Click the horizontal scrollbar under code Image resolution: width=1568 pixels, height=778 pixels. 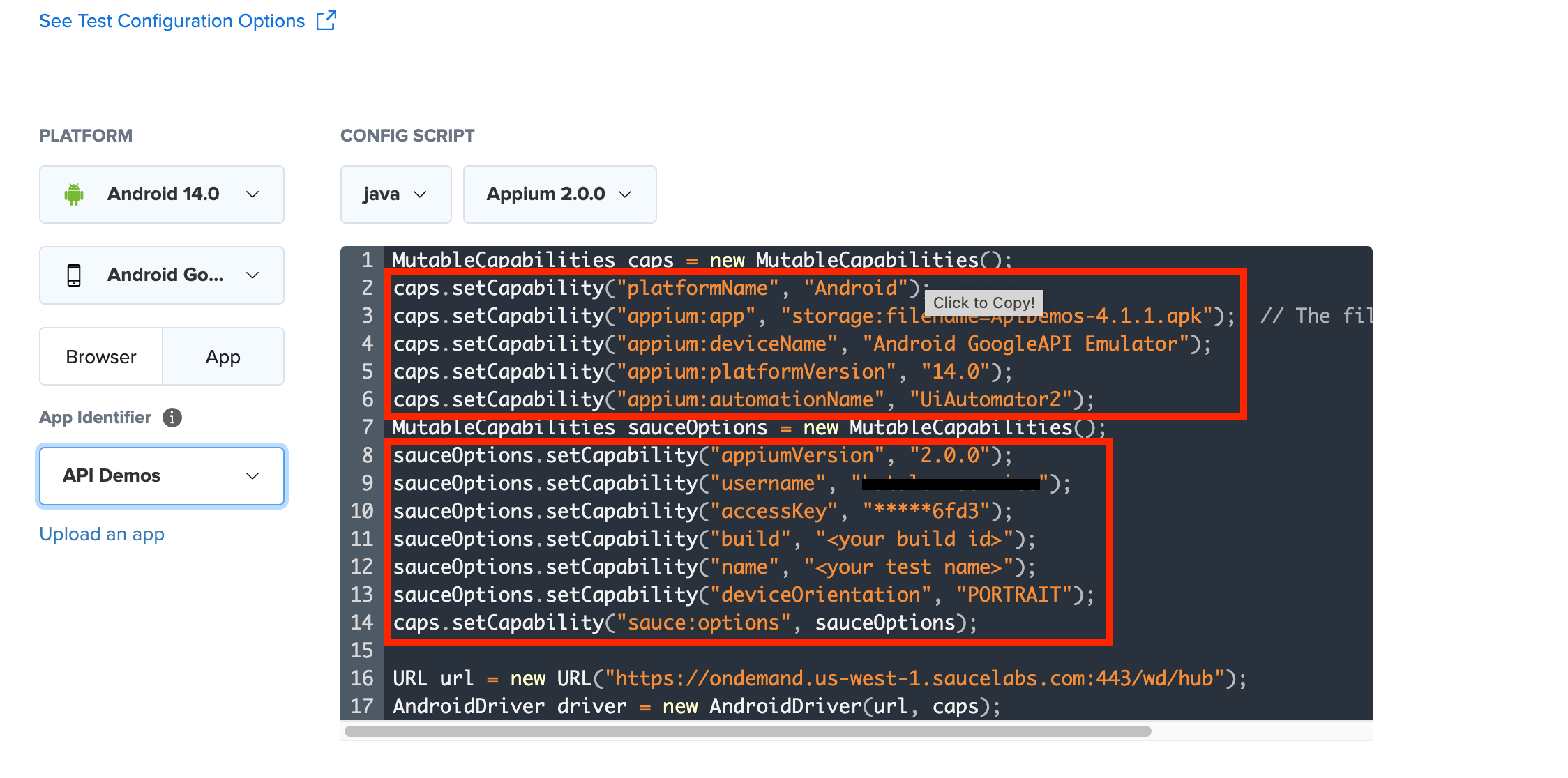point(748,731)
